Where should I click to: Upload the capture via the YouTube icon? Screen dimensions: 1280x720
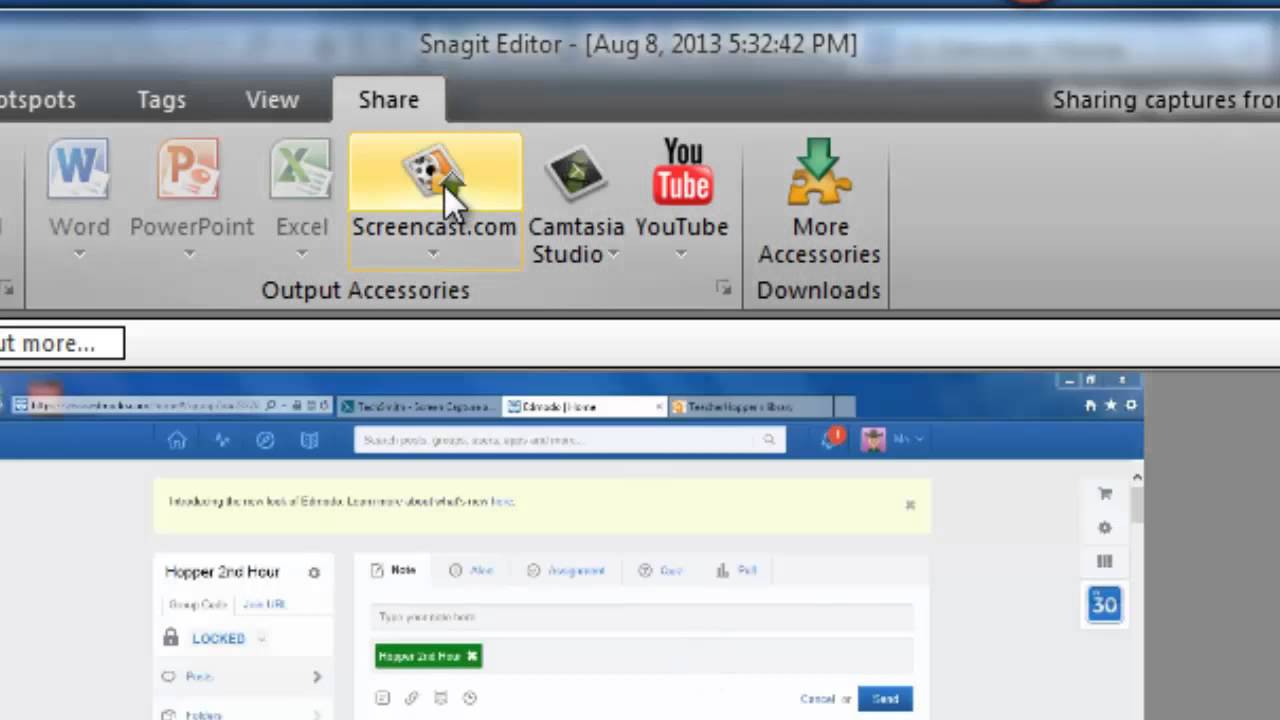[682, 172]
